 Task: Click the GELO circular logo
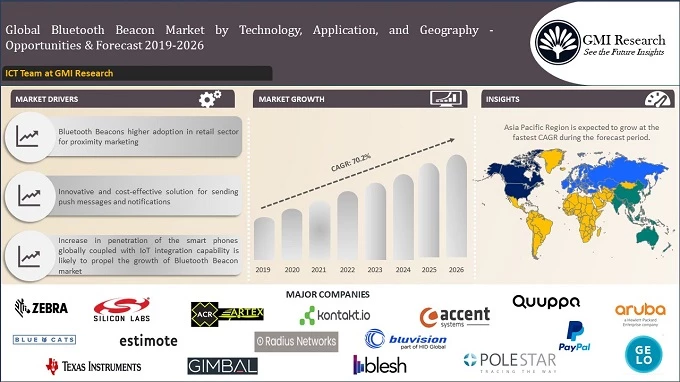(644, 355)
